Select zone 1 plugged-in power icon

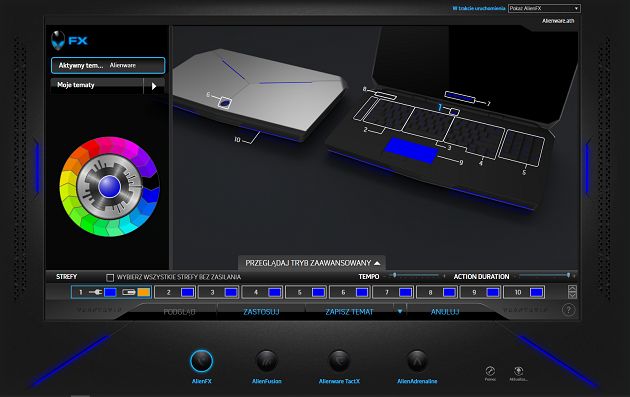coord(95,292)
